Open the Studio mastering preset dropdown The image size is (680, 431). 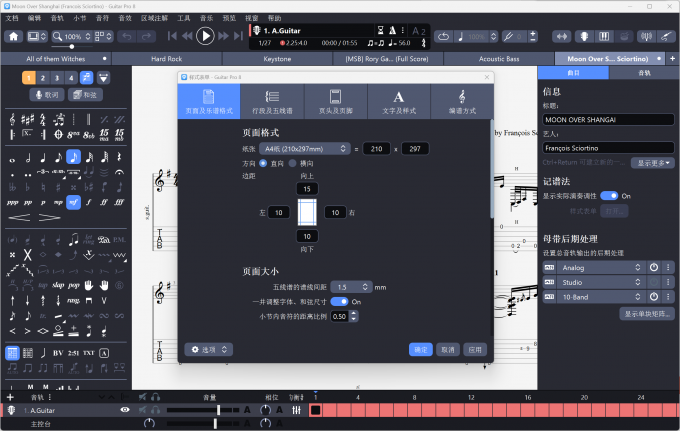click(x=601, y=282)
